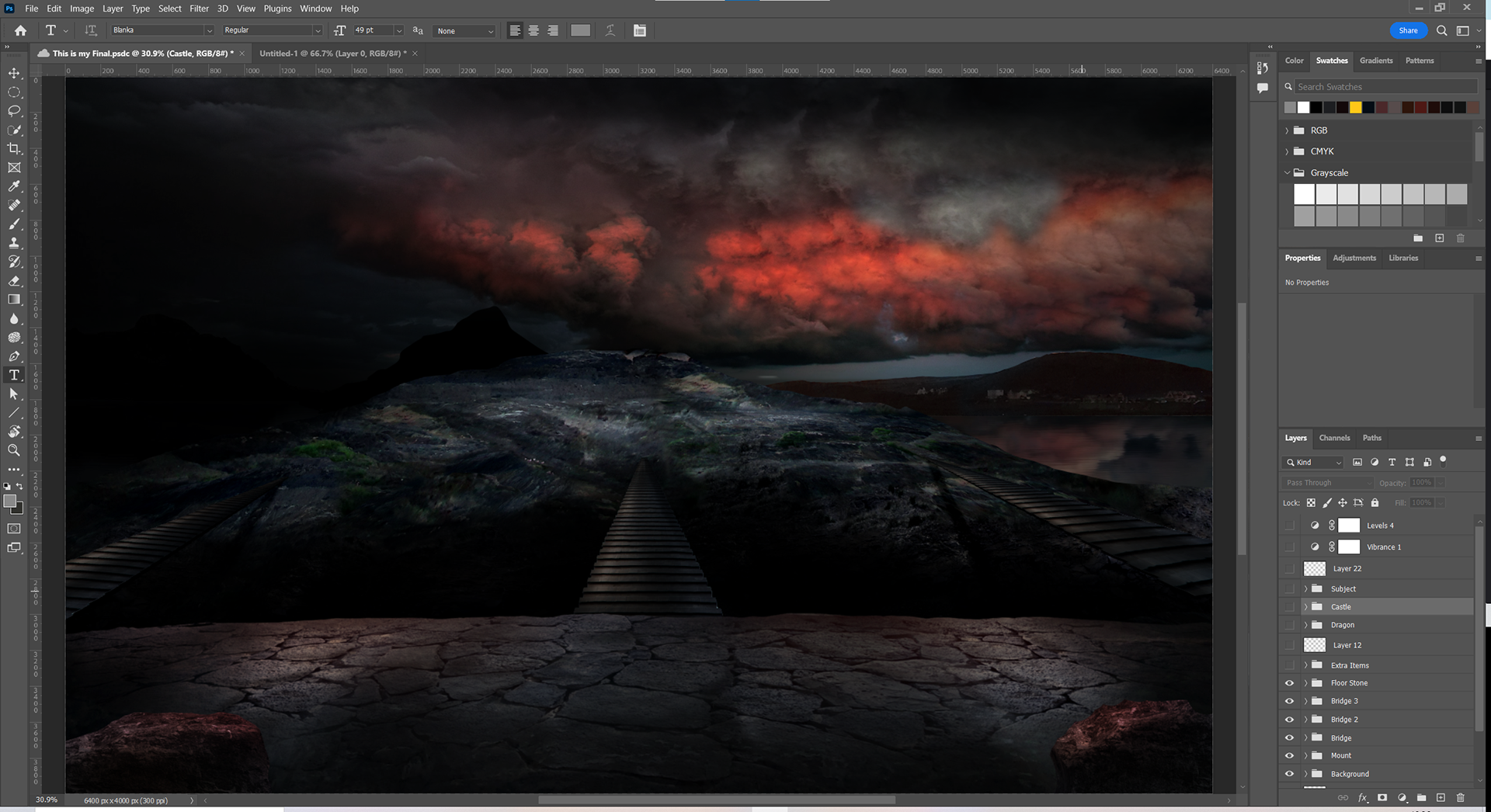Select the Brush tool
1491x812 pixels.
click(x=14, y=224)
